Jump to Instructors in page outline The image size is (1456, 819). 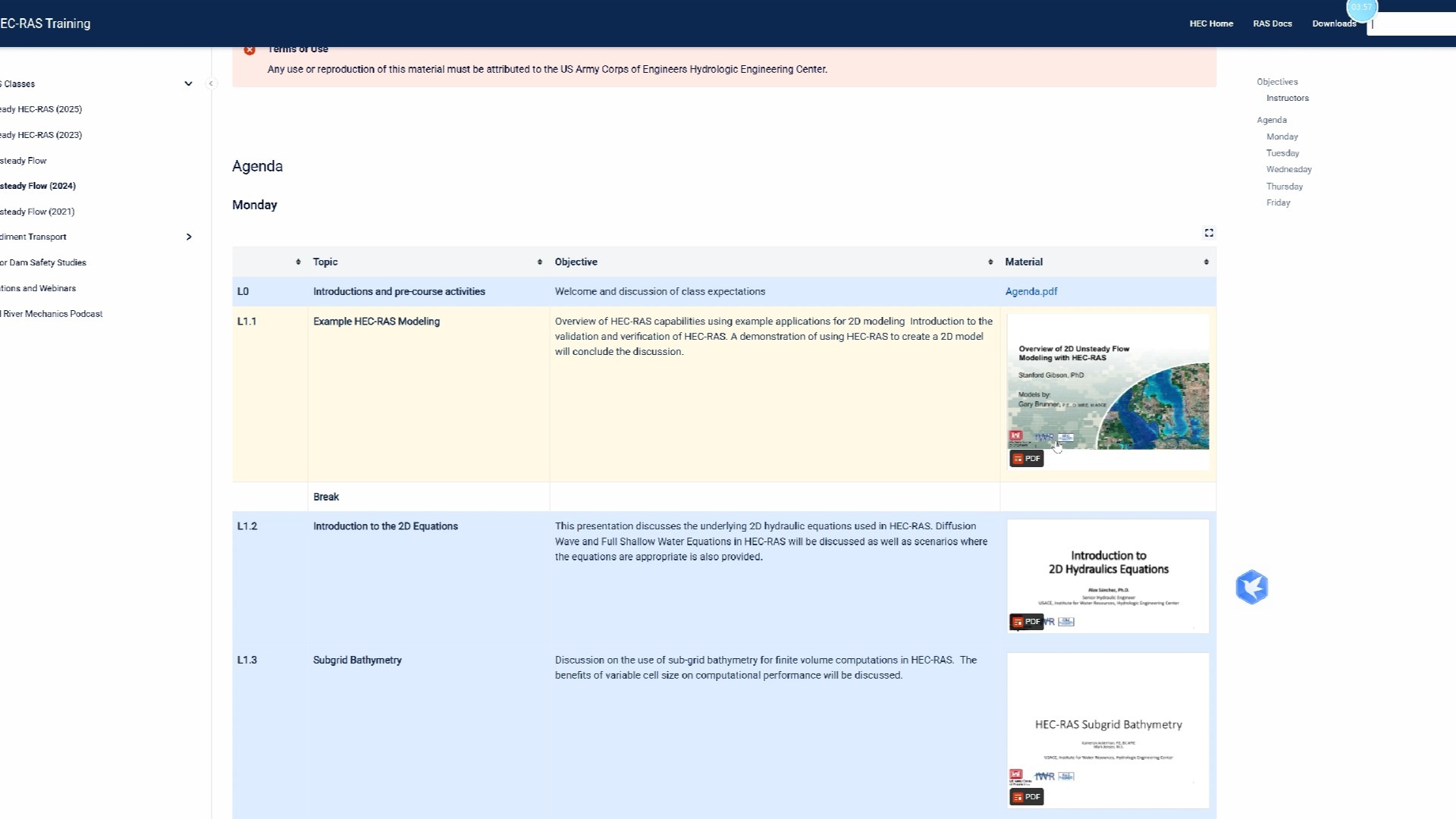coord(1287,98)
